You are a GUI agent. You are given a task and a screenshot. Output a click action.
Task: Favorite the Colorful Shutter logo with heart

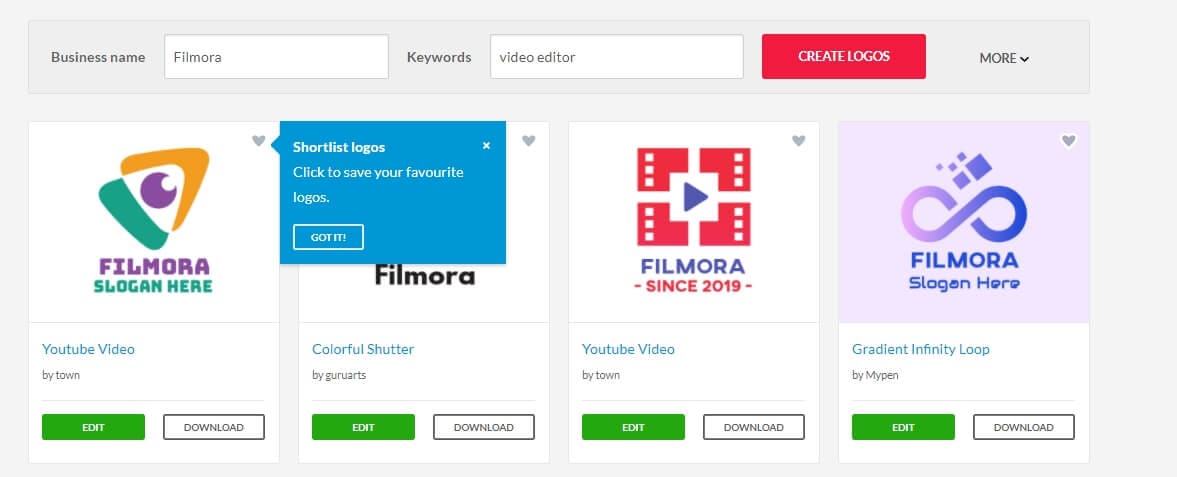click(528, 140)
